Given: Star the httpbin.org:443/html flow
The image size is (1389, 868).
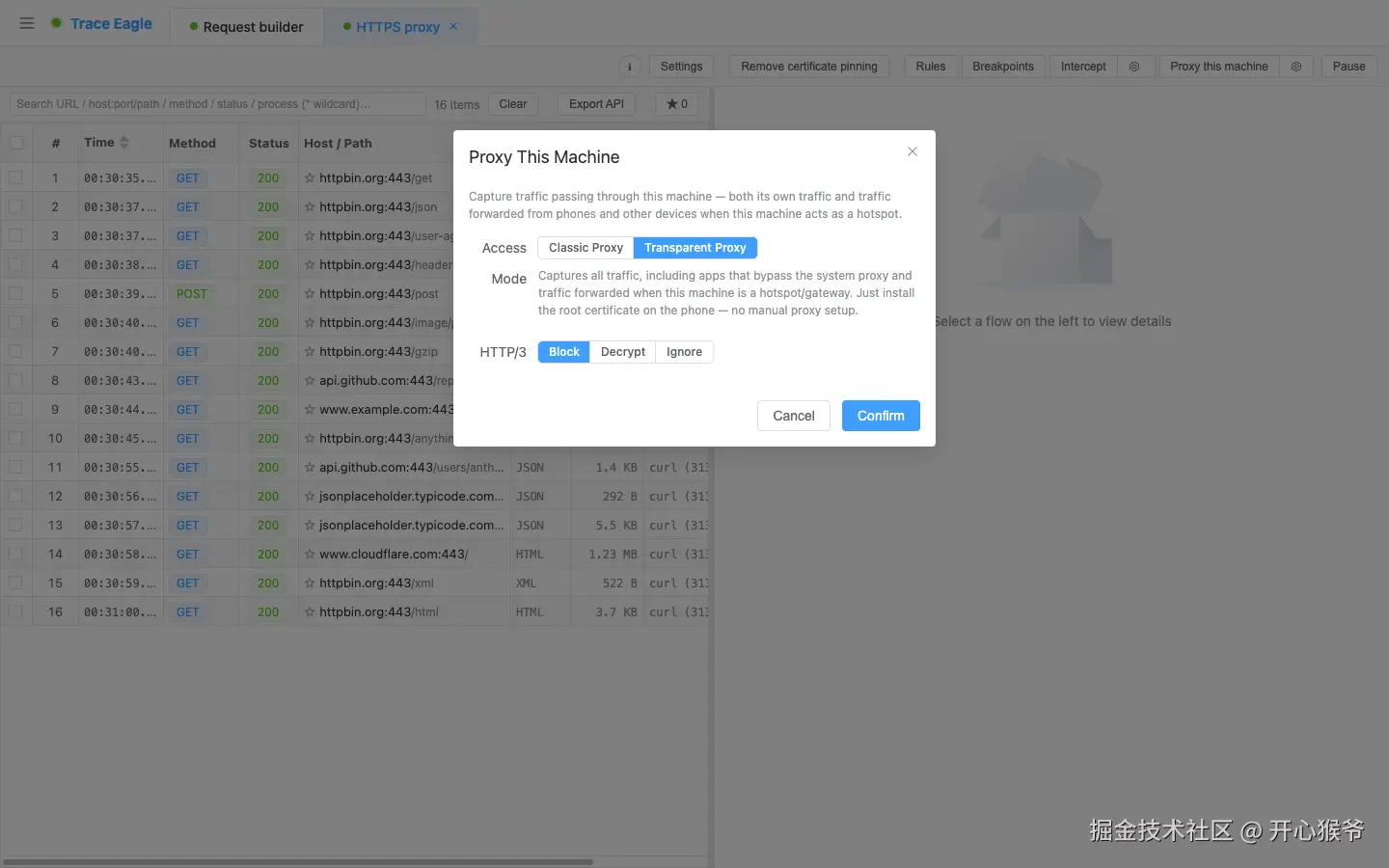Looking at the screenshot, I should click(310, 611).
